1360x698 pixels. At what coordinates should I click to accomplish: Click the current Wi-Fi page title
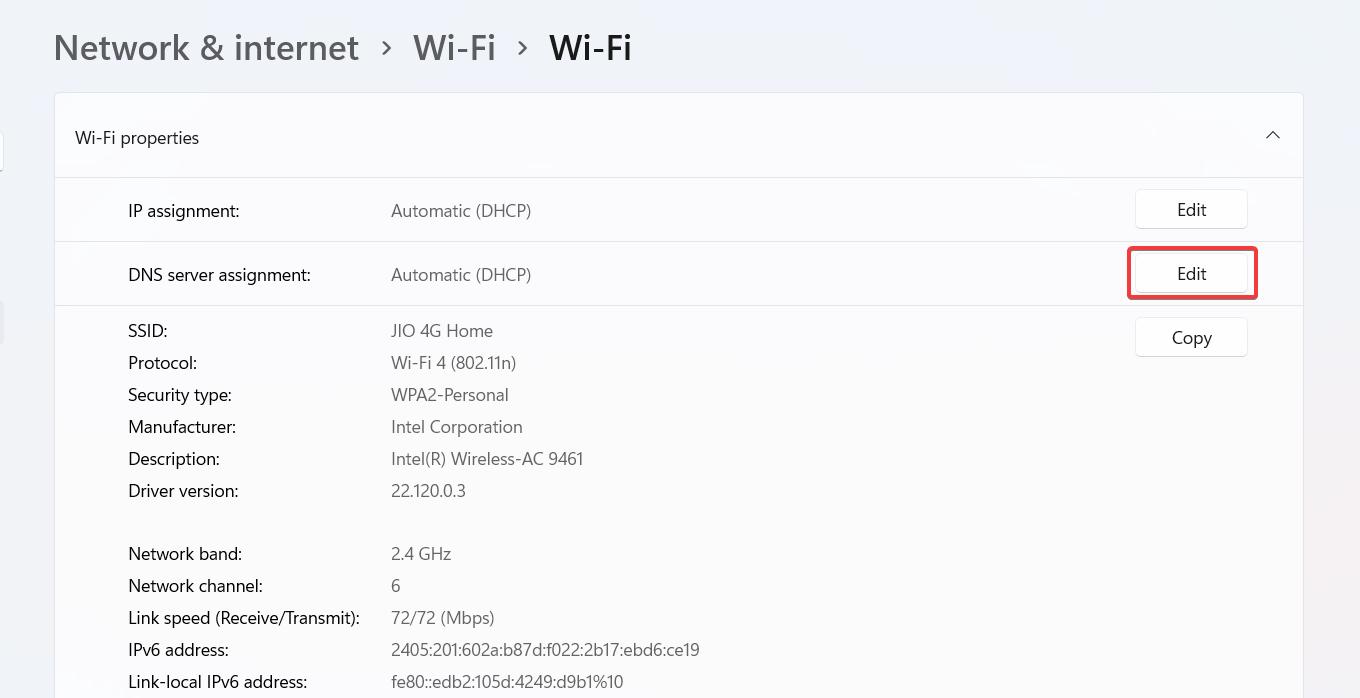[590, 47]
